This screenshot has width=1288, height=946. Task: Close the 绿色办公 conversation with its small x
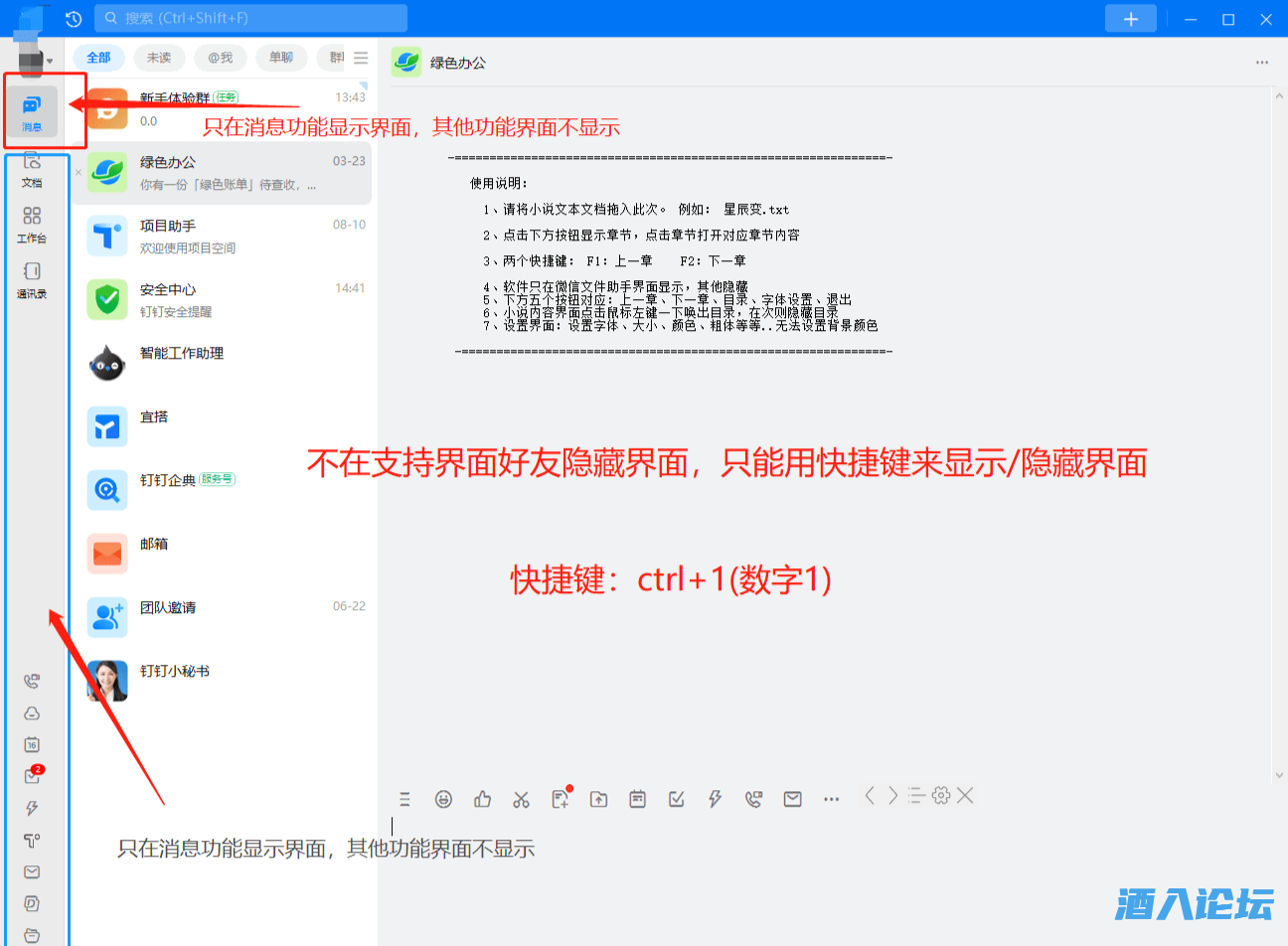(x=79, y=173)
